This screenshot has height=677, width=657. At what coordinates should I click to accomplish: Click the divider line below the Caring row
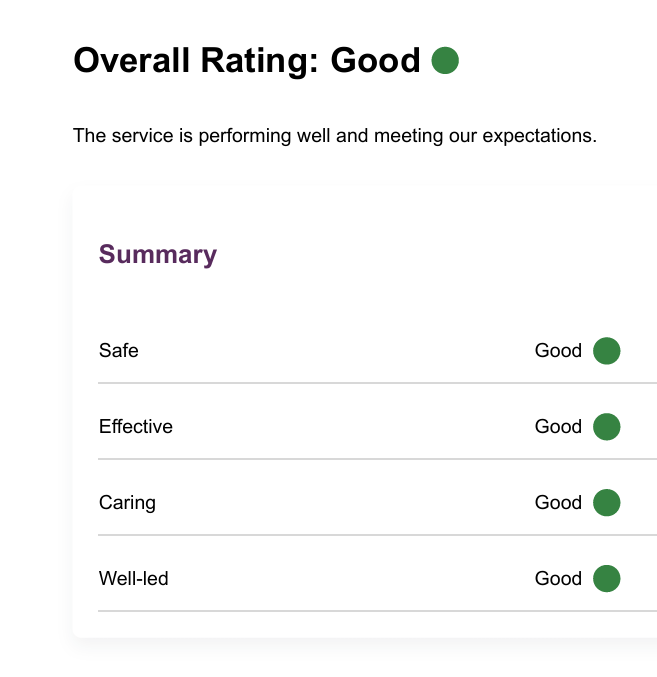(377, 535)
